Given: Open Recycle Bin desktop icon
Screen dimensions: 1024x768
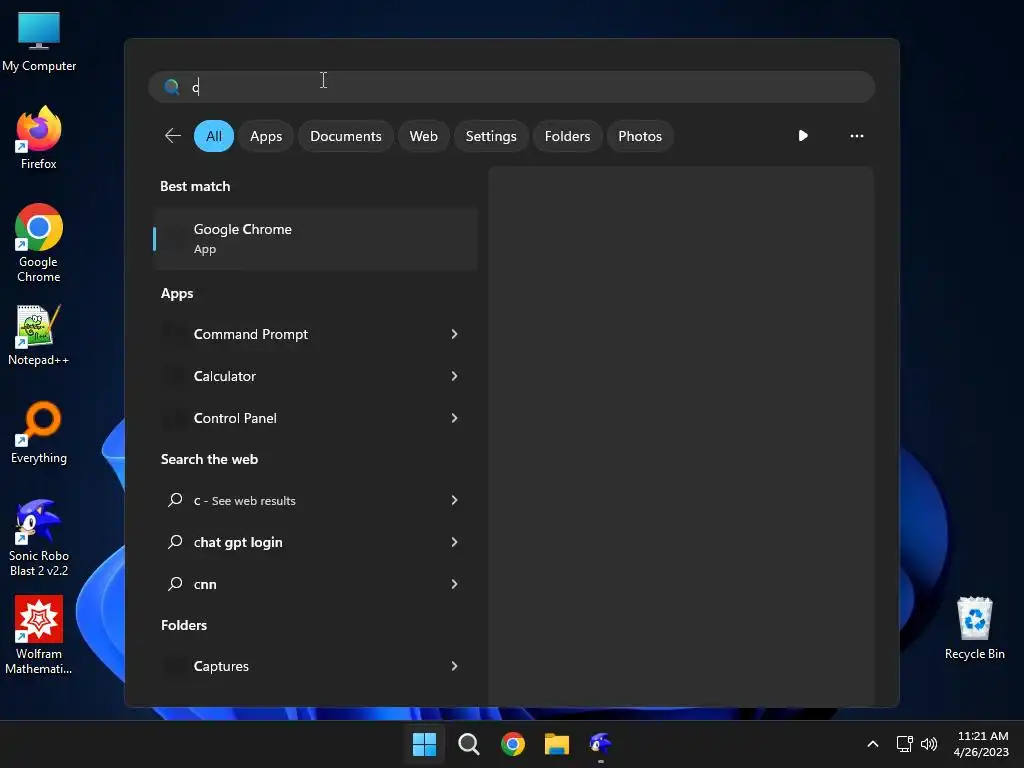Looking at the screenshot, I should (974, 628).
